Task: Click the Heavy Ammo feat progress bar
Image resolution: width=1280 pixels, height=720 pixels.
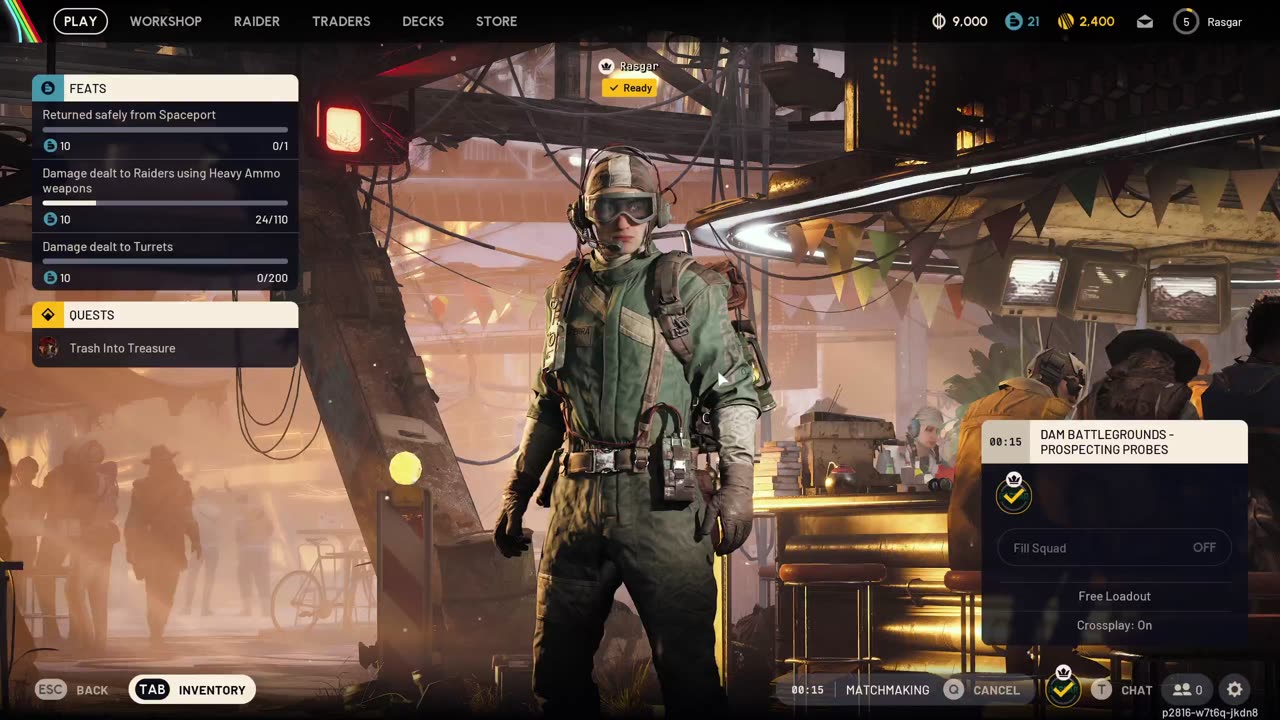Action: 165,203
